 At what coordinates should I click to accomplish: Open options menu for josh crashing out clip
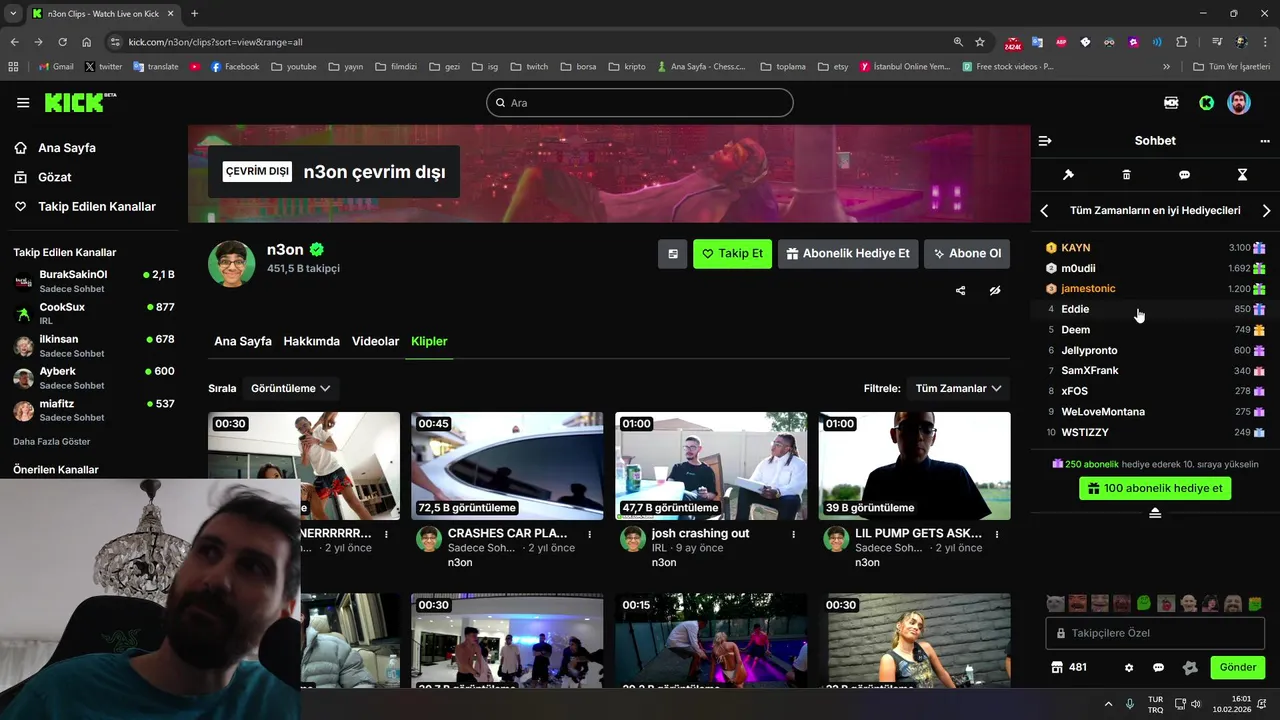pos(794,534)
